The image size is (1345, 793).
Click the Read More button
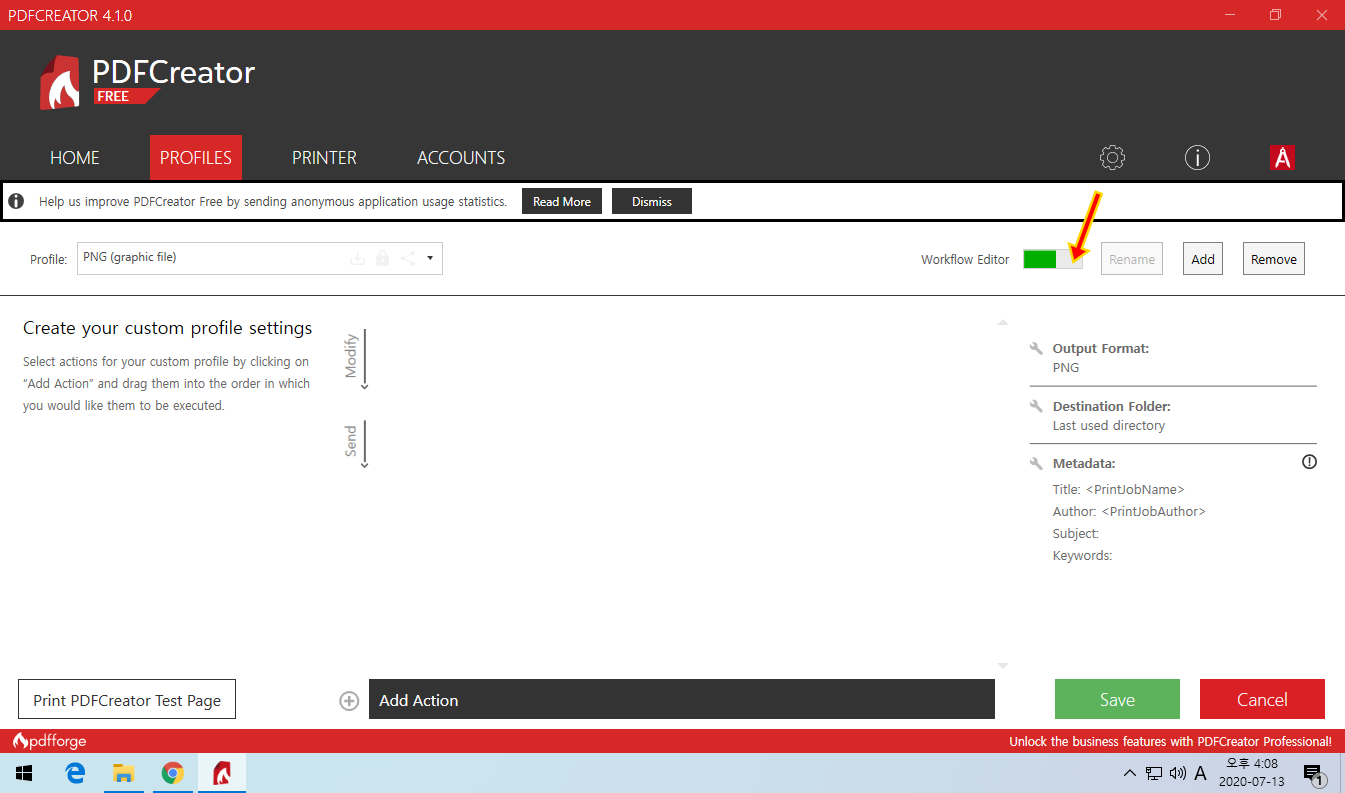(562, 201)
